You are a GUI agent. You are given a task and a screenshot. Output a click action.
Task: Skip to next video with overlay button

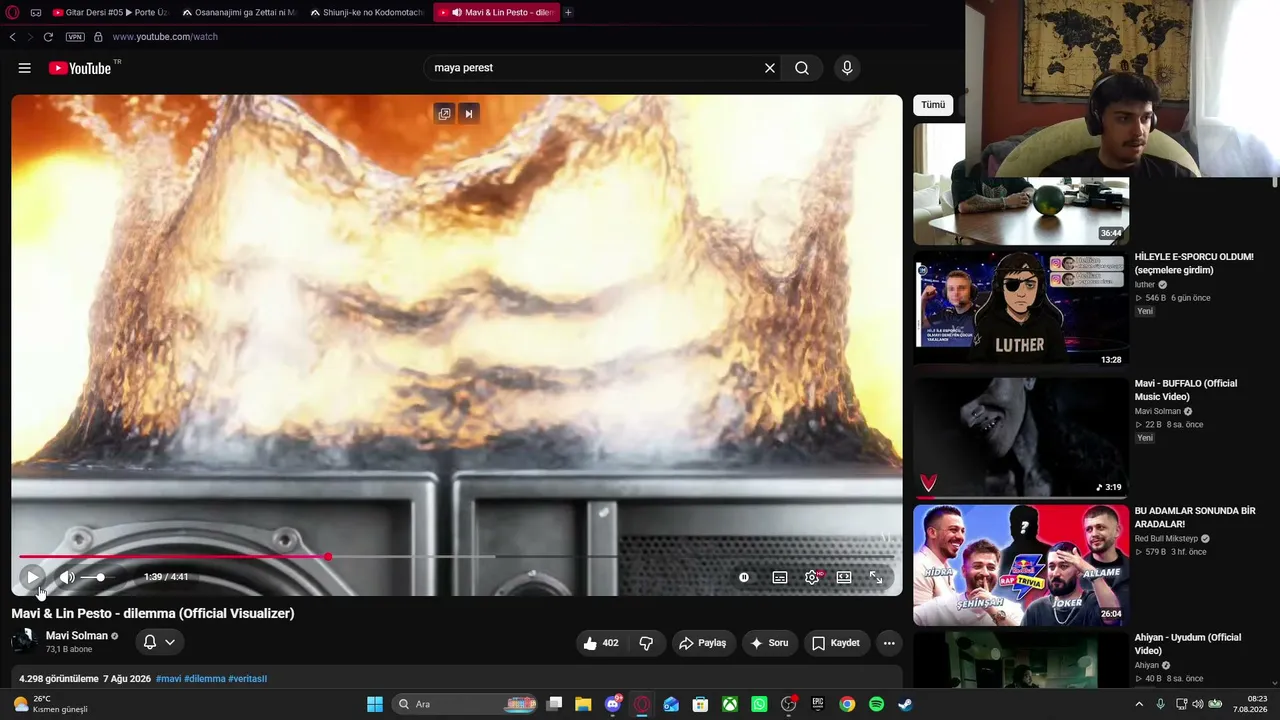pyautogui.click(x=468, y=113)
